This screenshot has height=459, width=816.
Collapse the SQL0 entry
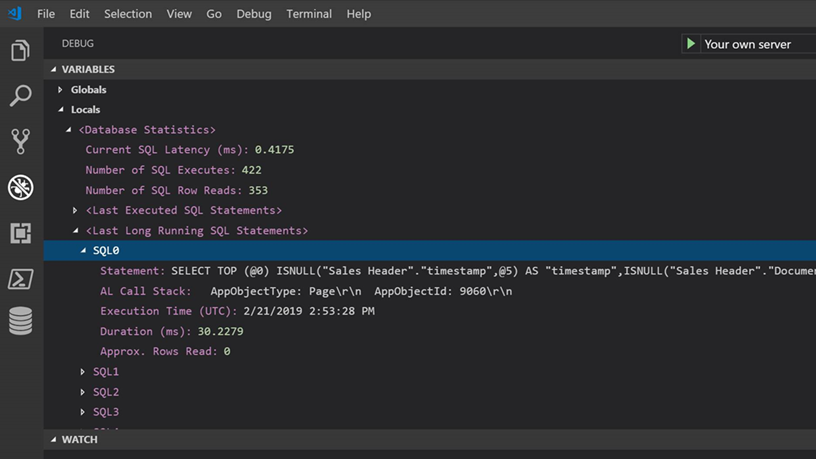tap(83, 250)
